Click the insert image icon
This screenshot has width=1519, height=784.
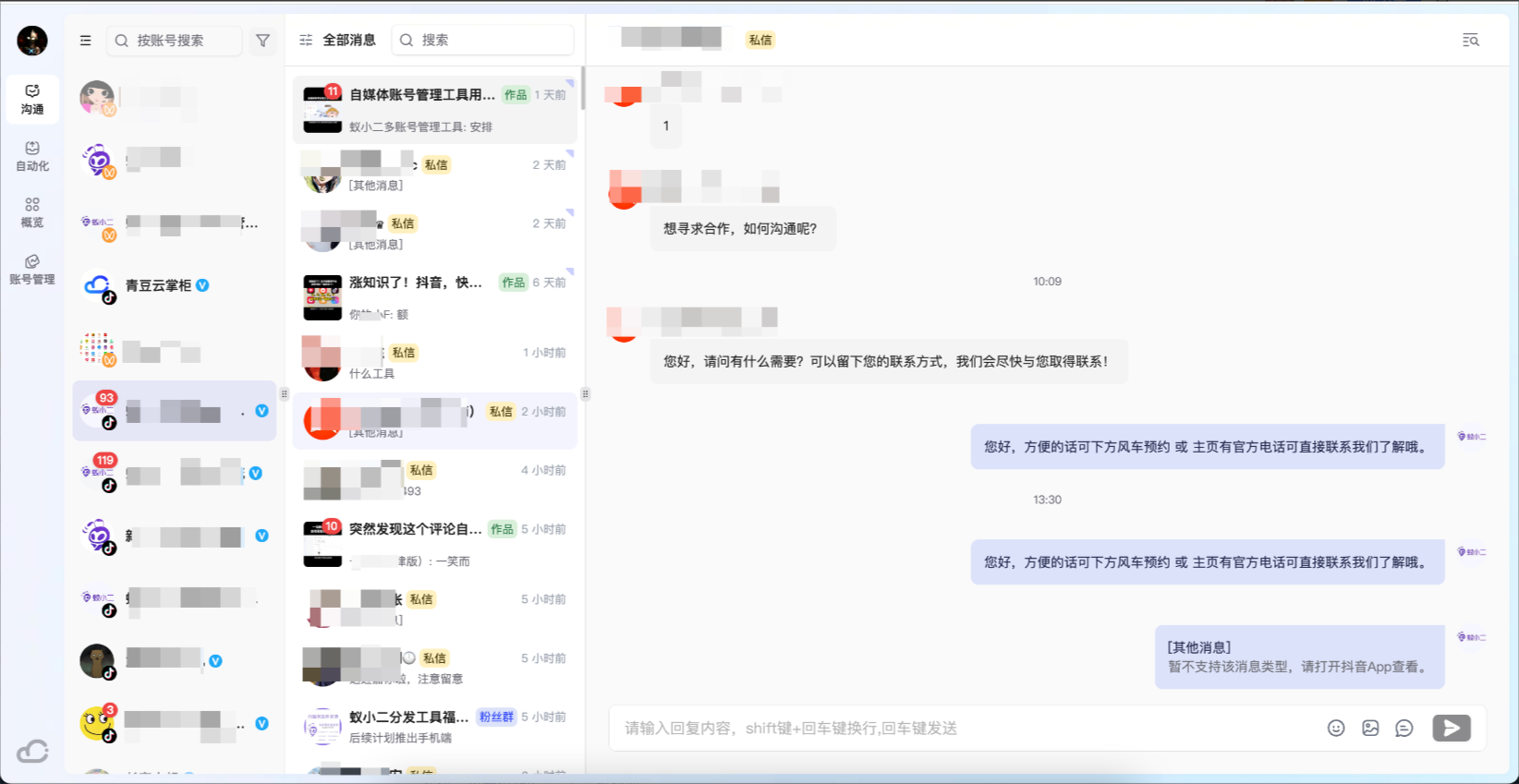click(x=1370, y=729)
